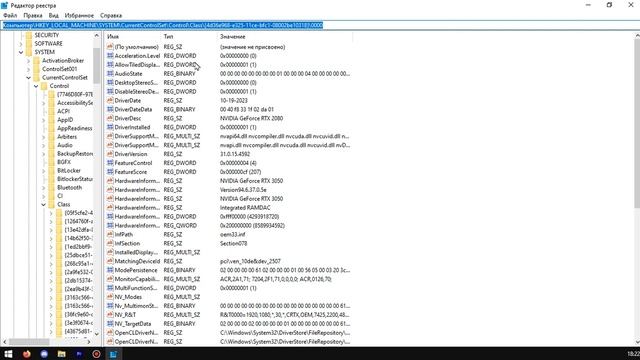Click the NV_R&T value icon
The image size is (640, 360).
tap(110, 315)
